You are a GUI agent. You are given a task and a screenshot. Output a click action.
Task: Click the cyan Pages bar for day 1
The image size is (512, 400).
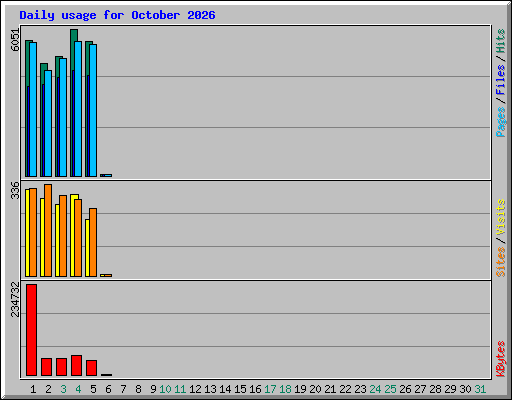coord(33,109)
